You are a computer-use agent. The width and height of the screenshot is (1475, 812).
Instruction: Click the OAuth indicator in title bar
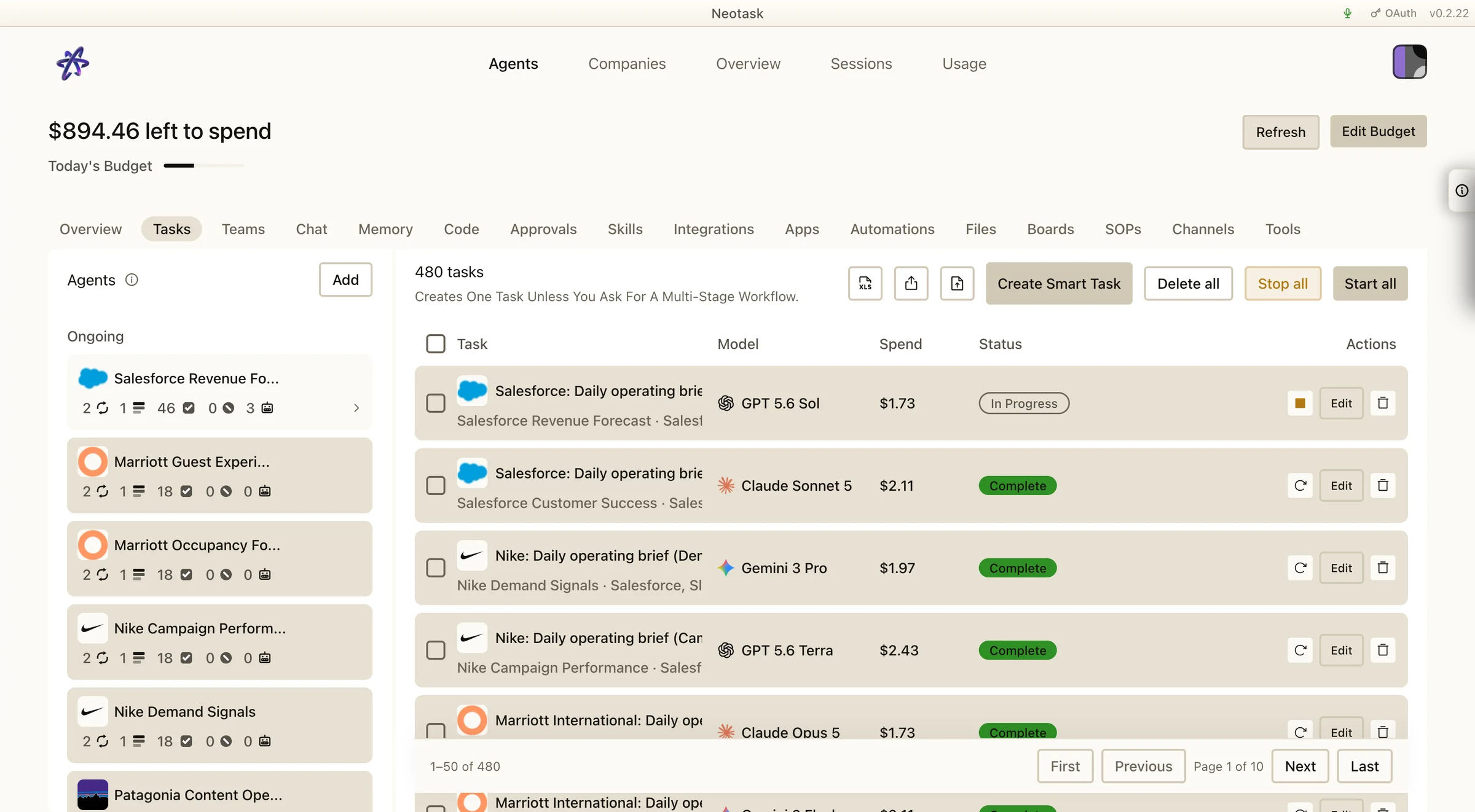tap(1393, 13)
